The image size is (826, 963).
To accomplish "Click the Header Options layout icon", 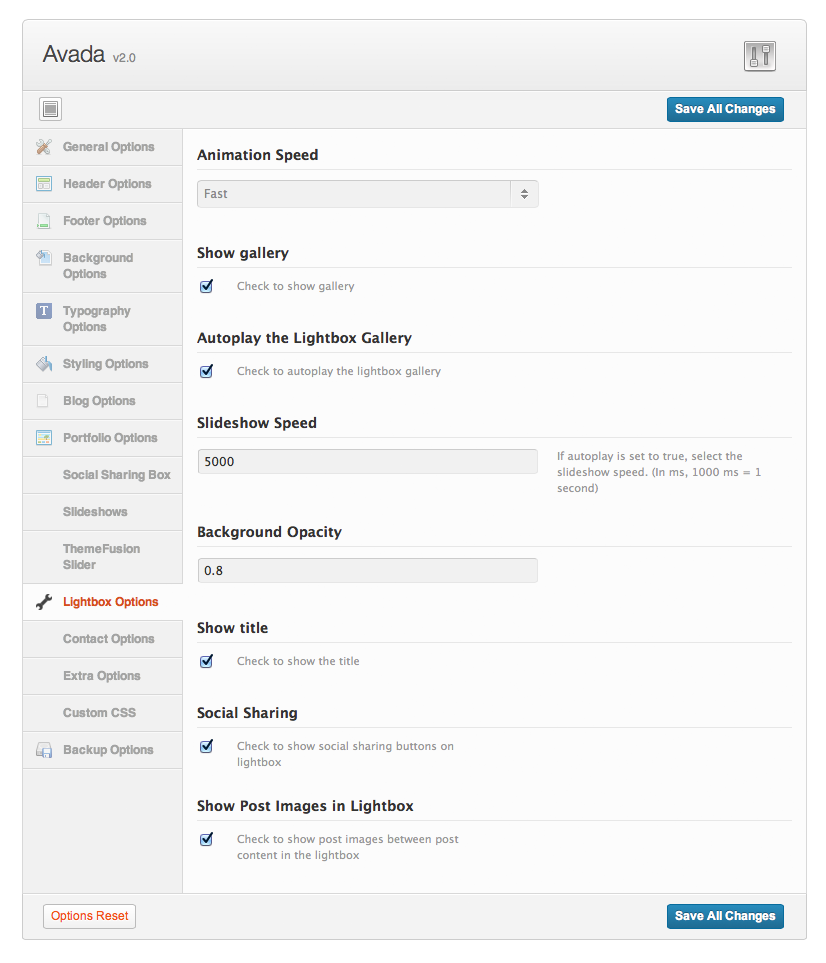I will point(43,184).
